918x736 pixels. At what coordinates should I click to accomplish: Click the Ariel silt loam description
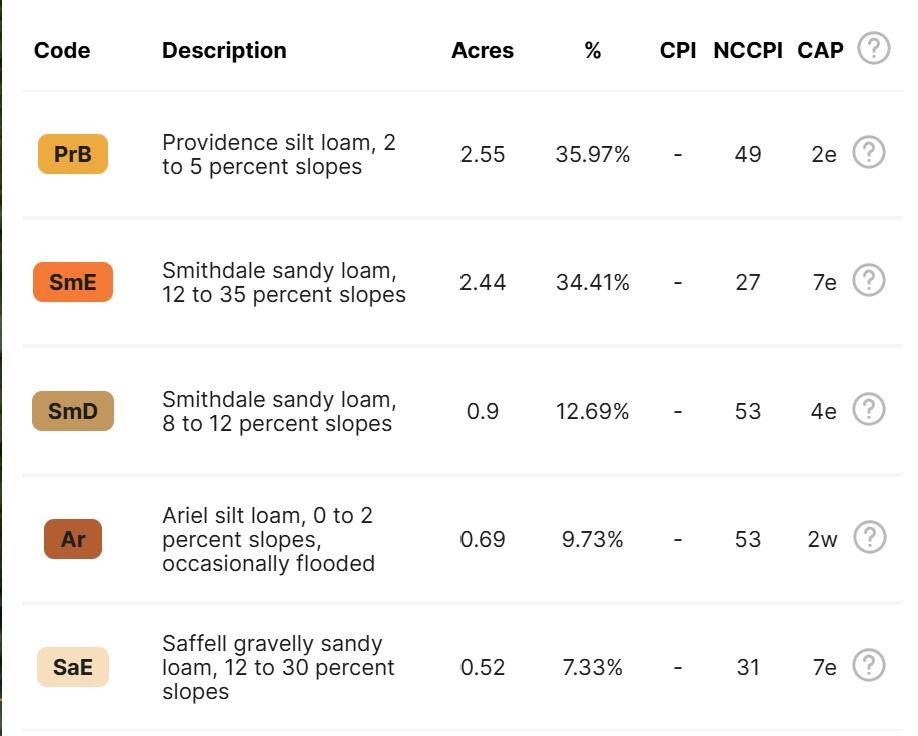coord(268,539)
